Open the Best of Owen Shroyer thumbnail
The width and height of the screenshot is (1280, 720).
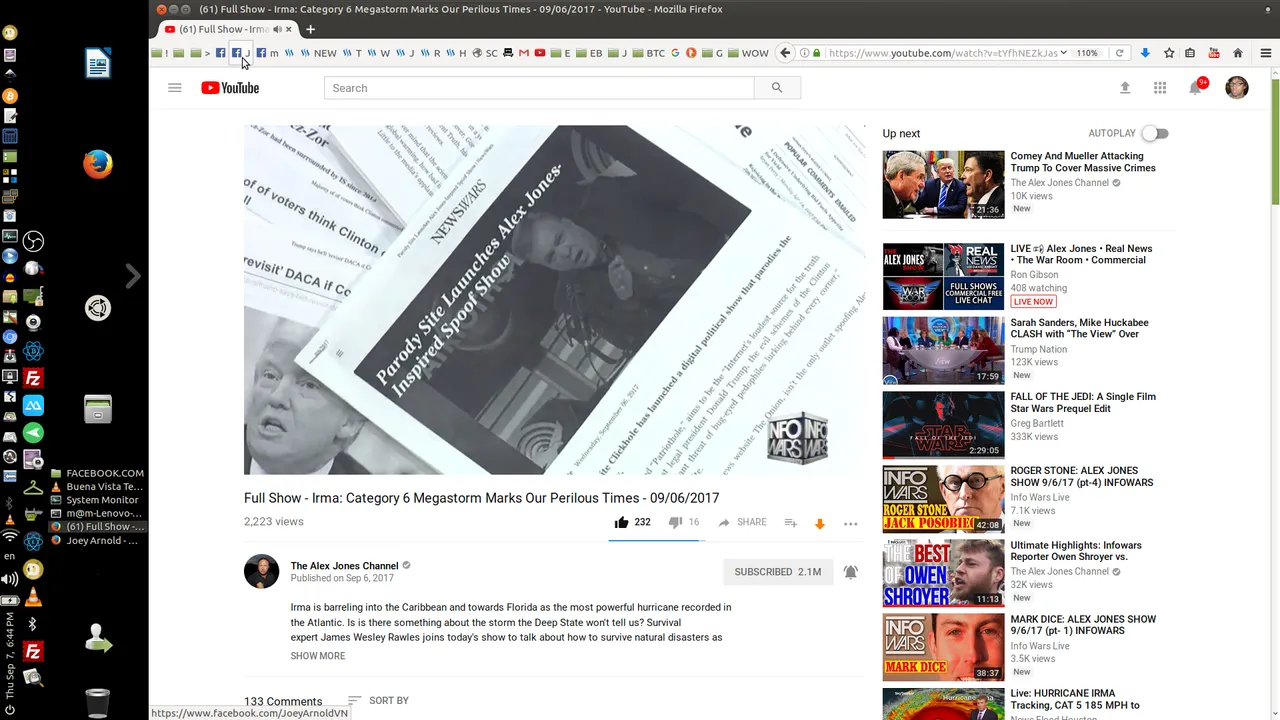943,573
